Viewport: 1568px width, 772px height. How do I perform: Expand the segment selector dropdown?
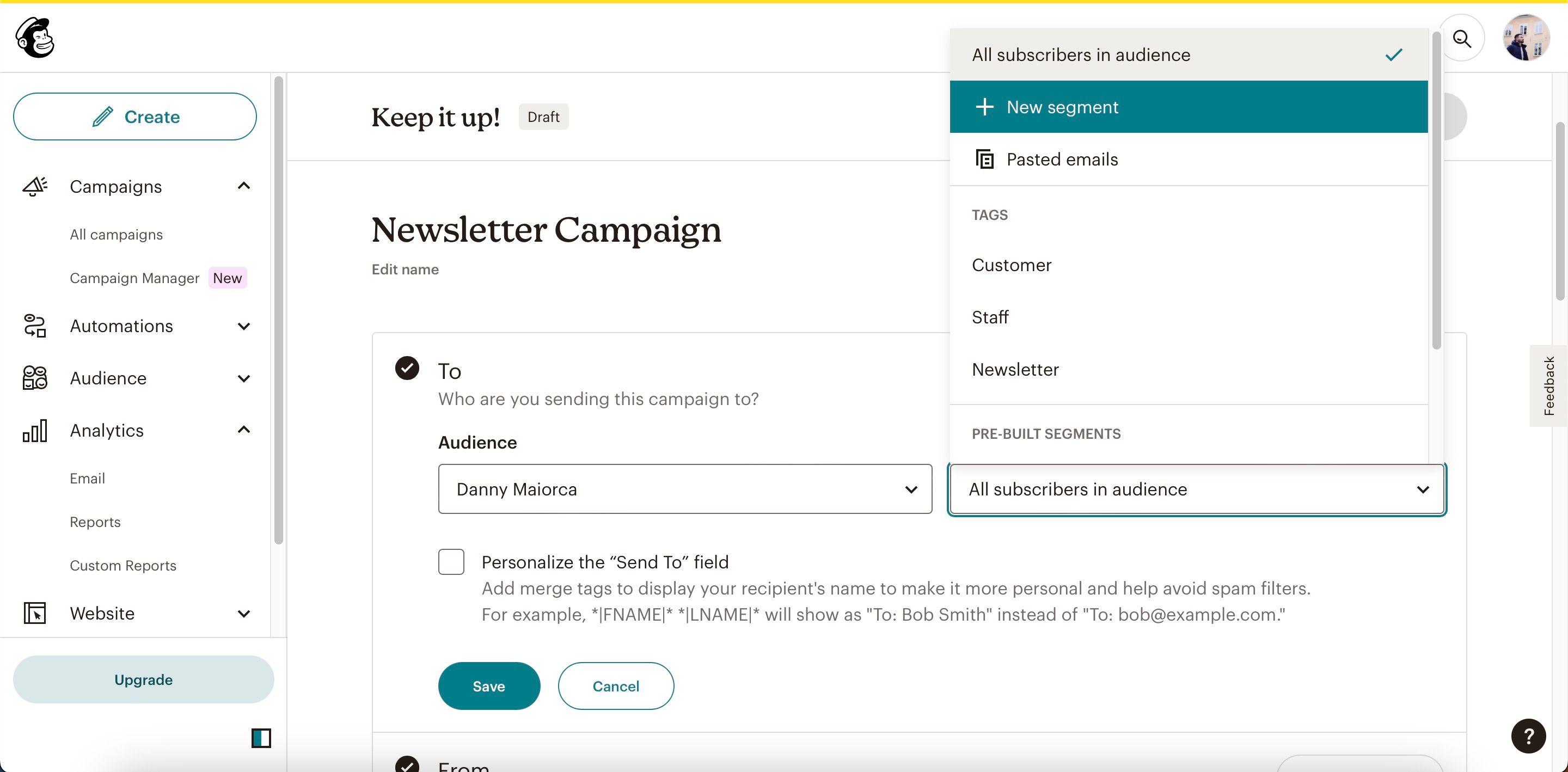click(x=1196, y=488)
